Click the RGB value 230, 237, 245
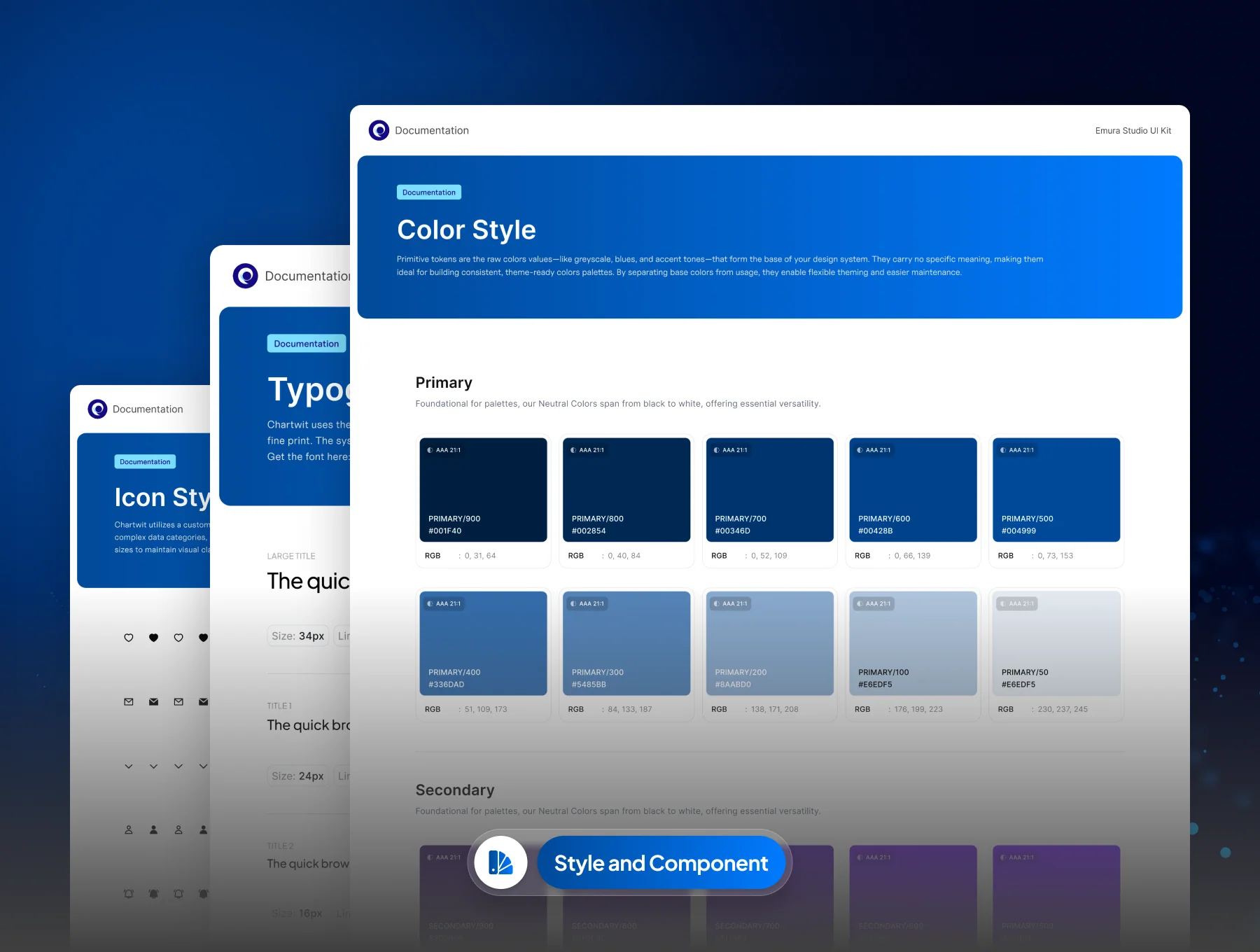 1063,709
